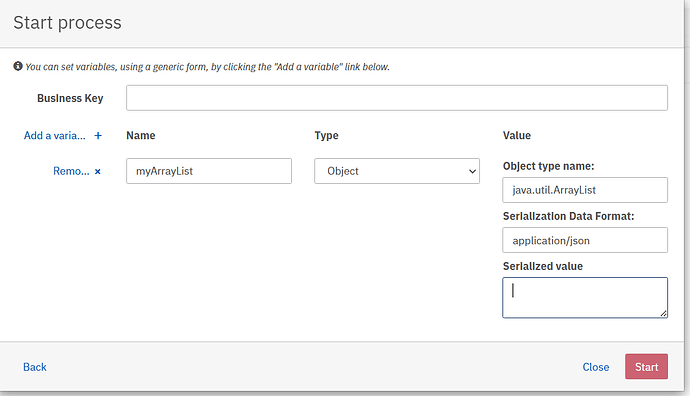This screenshot has height=396, width=690.
Task: Click the Close link in the footer
Action: point(596,367)
